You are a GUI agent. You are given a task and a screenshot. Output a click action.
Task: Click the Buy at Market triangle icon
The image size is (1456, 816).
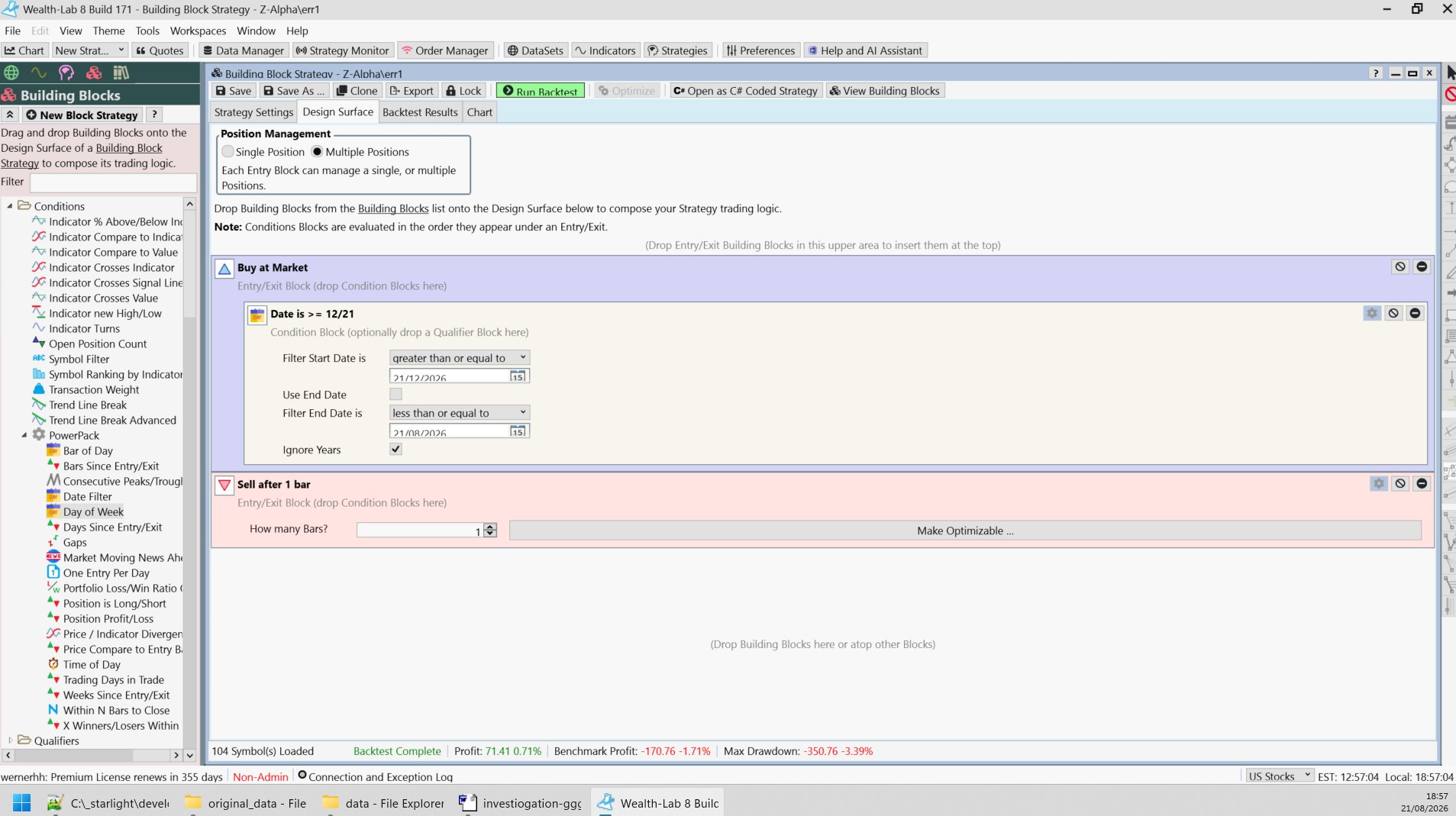(x=224, y=269)
